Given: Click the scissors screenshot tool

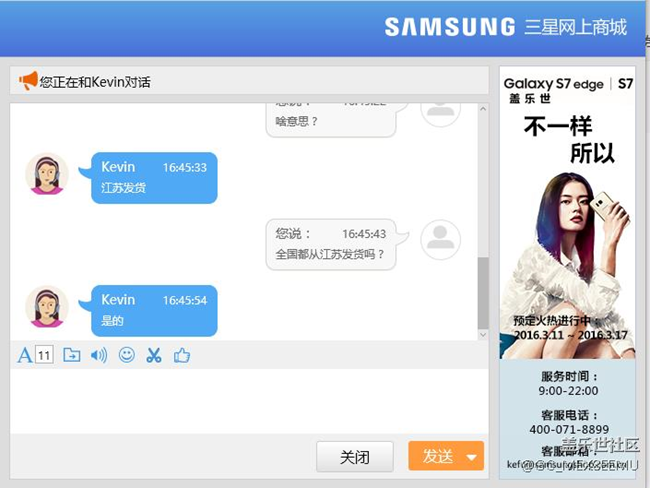Looking at the screenshot, I should (154, 355).
